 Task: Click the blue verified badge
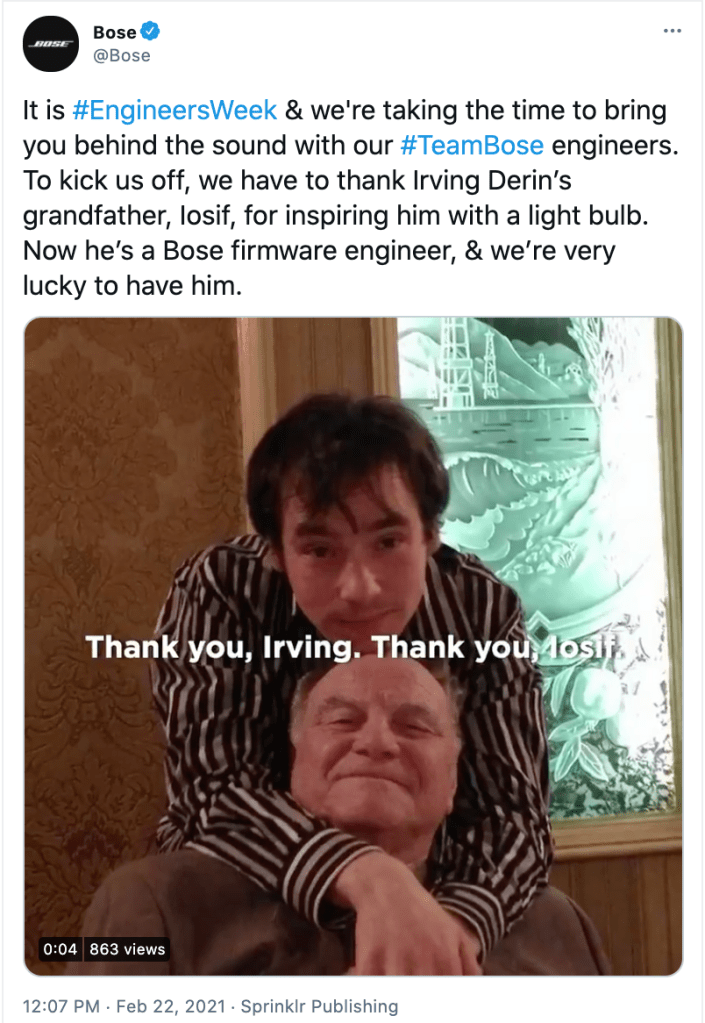[x=151, y=31]
